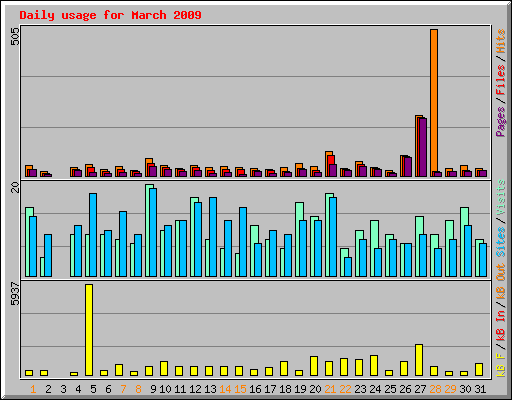
Task: Click the orange day label 14 on x-axis
Action: coord(225,389)
